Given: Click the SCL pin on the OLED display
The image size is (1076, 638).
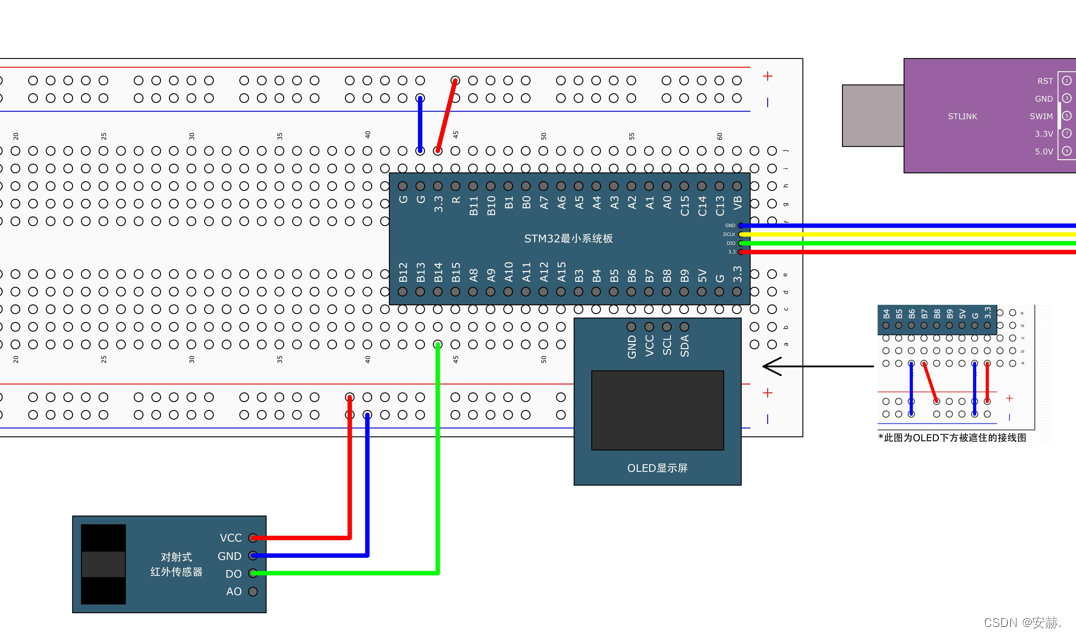Looking at the screenshot, I should click(x=667, y=326).
